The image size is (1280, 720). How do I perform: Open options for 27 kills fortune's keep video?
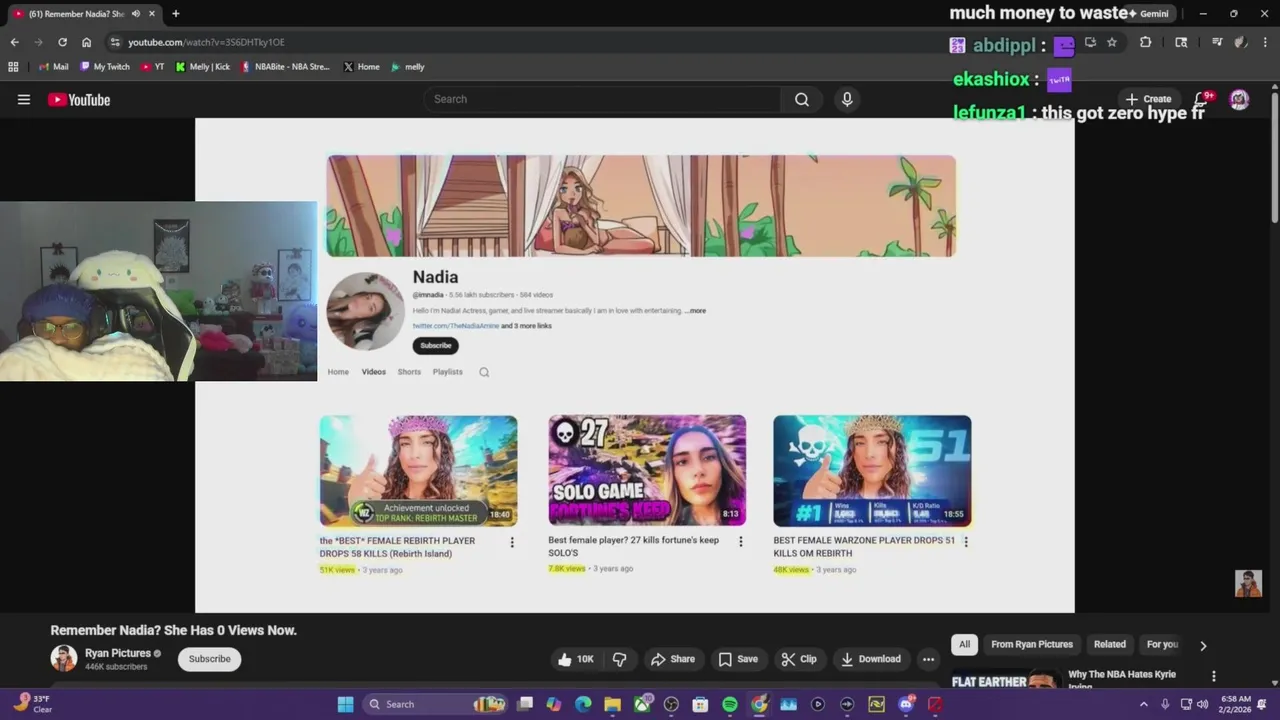741,541
